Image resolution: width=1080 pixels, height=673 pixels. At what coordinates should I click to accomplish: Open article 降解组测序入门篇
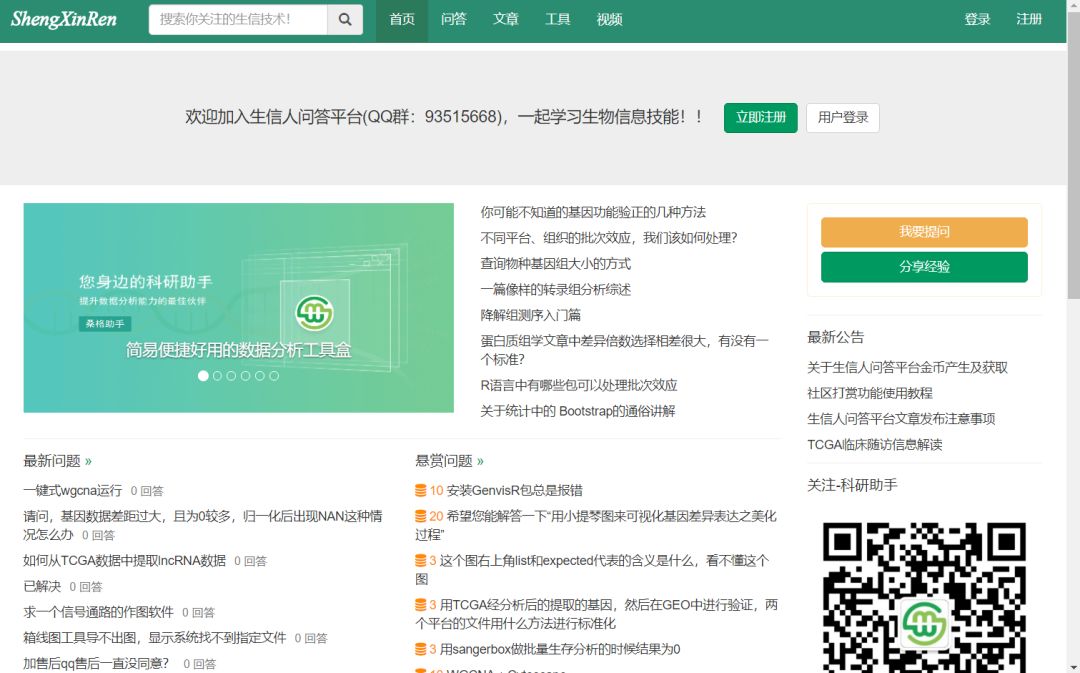point(530,315)
